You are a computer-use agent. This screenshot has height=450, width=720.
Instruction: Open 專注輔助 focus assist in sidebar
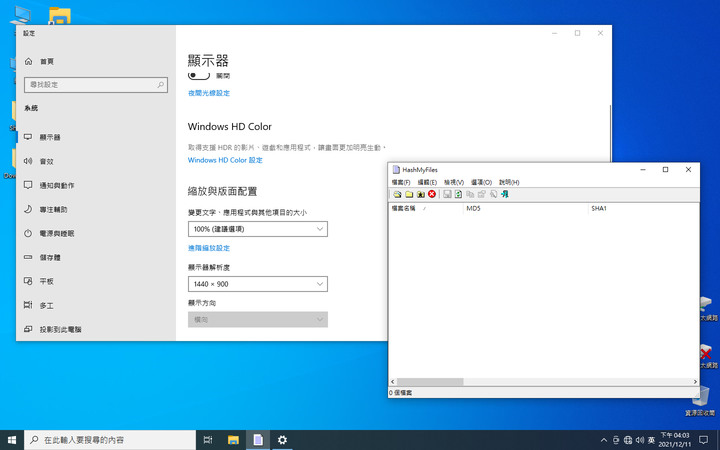pyautogui.click(x=96, y=209)
